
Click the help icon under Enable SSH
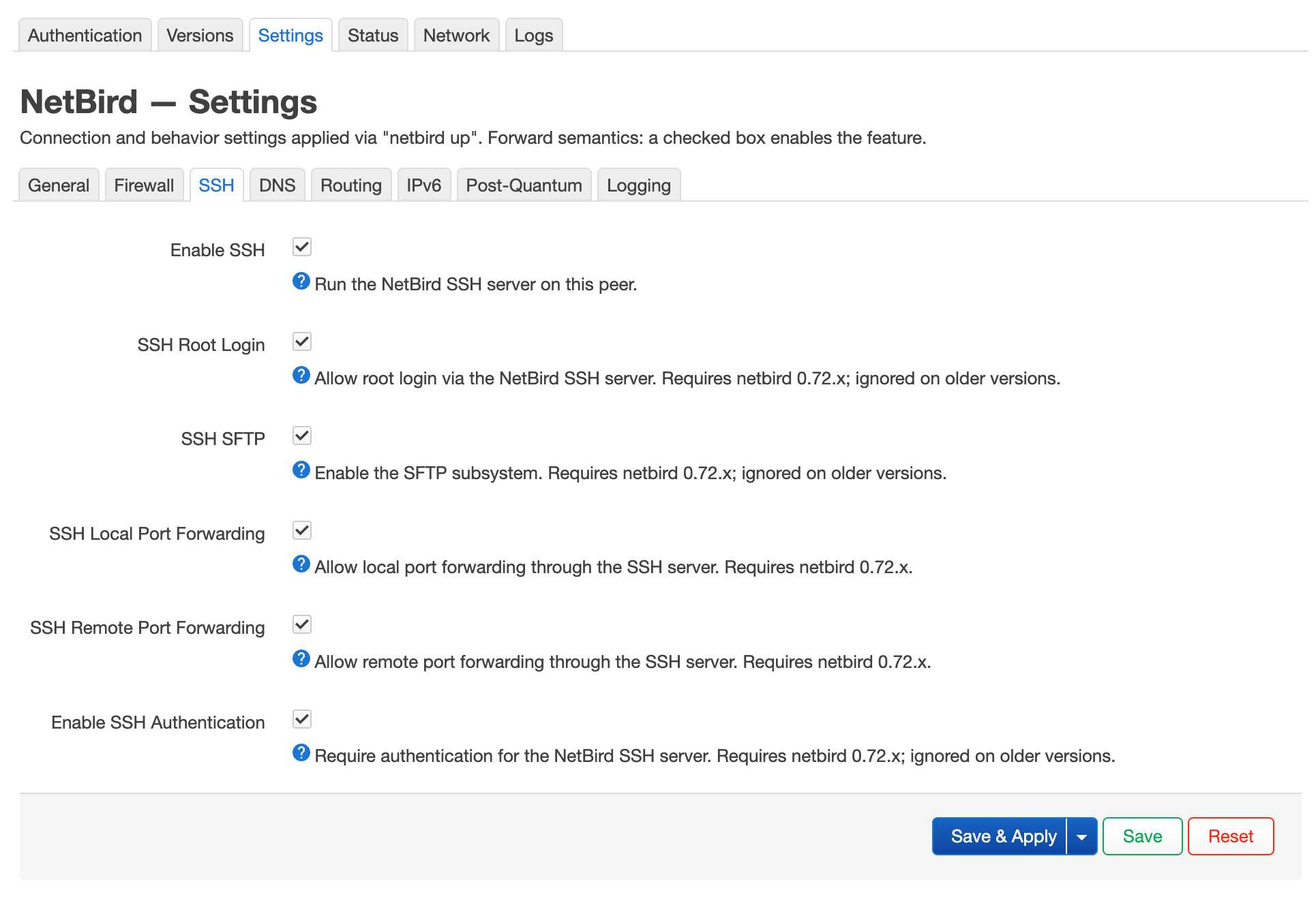pyautogui.click(x=301, y=281)
